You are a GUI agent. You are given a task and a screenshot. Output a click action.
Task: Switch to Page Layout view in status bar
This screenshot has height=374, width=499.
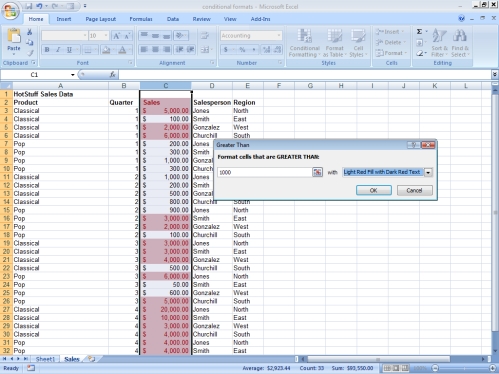(396, 368)
